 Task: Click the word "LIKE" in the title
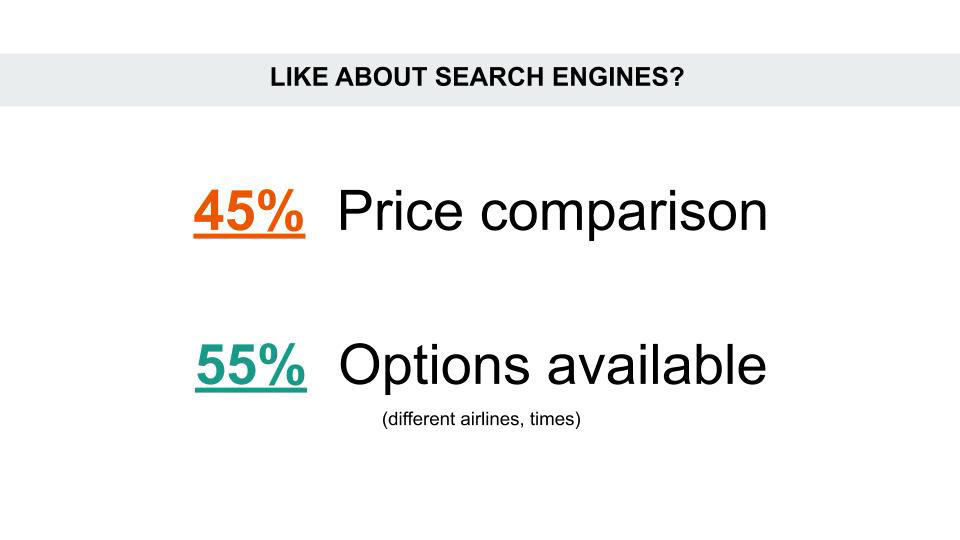click(x=291, y=79)
